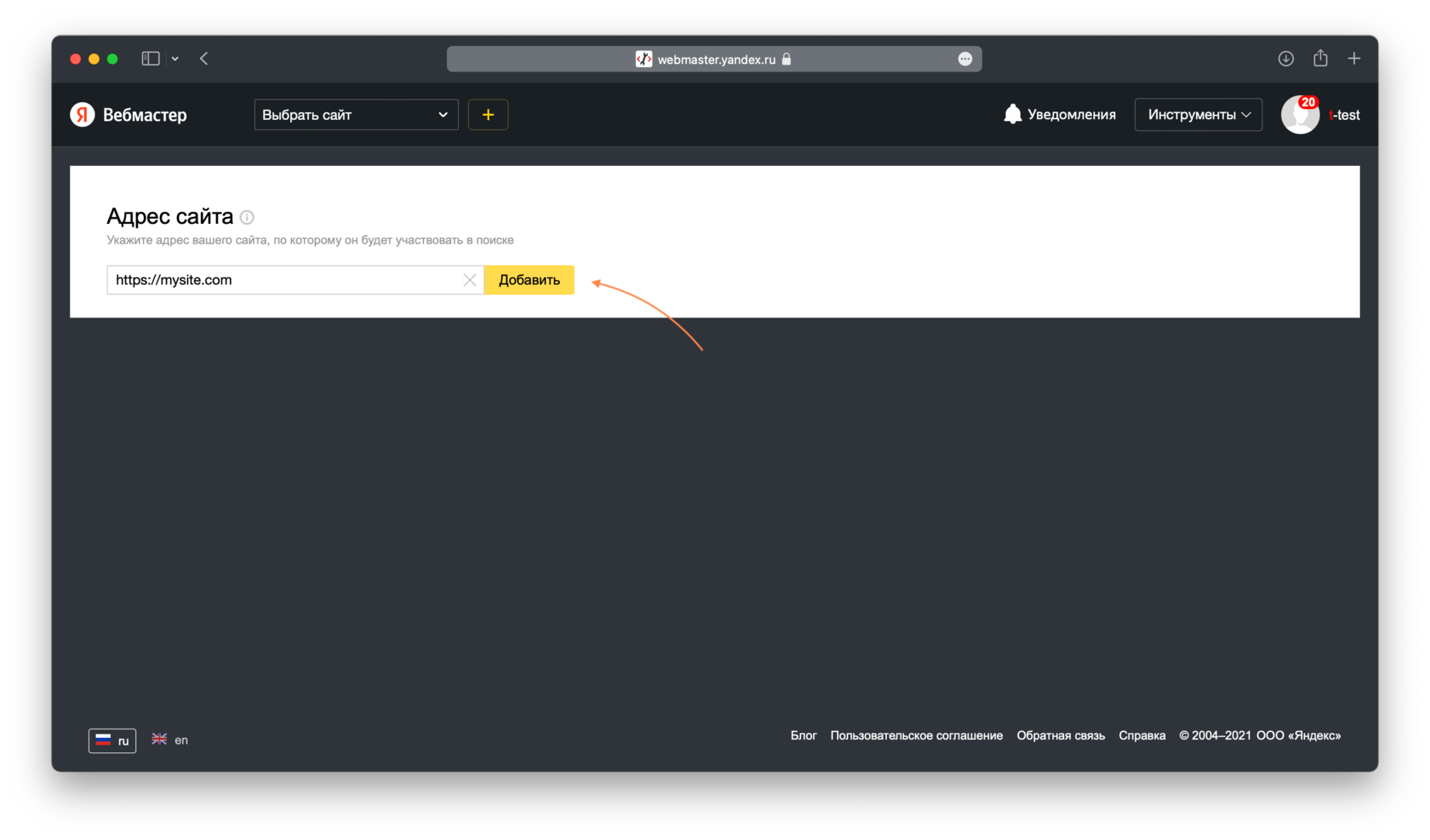This screenshot has width=1430, height=840.
Task: Click the Yandex Я logo icon
Action: (83, 114)
